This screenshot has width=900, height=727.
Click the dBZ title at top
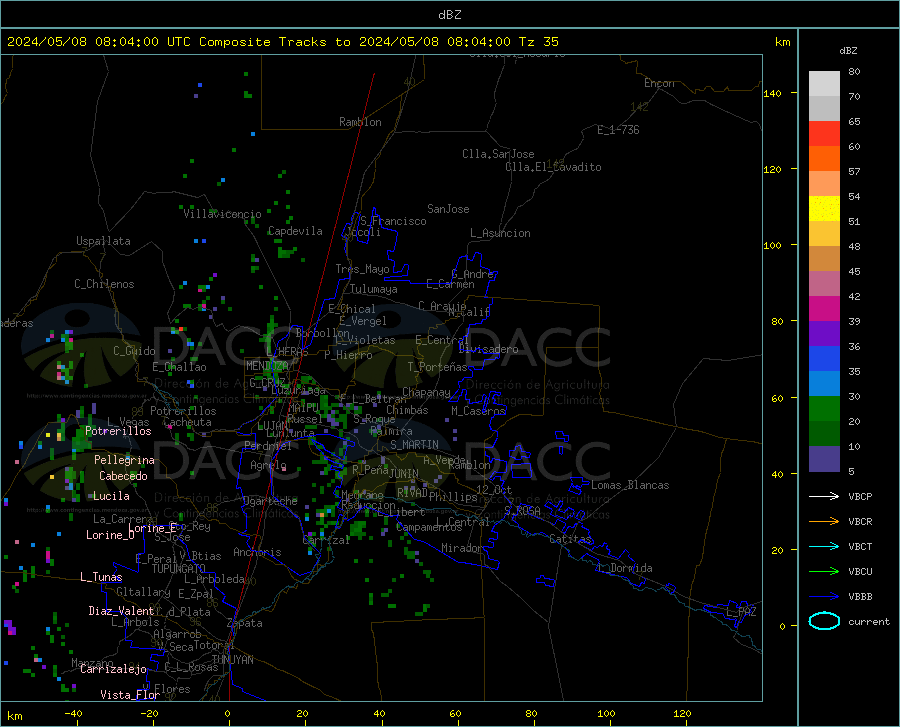pos(449,15)
